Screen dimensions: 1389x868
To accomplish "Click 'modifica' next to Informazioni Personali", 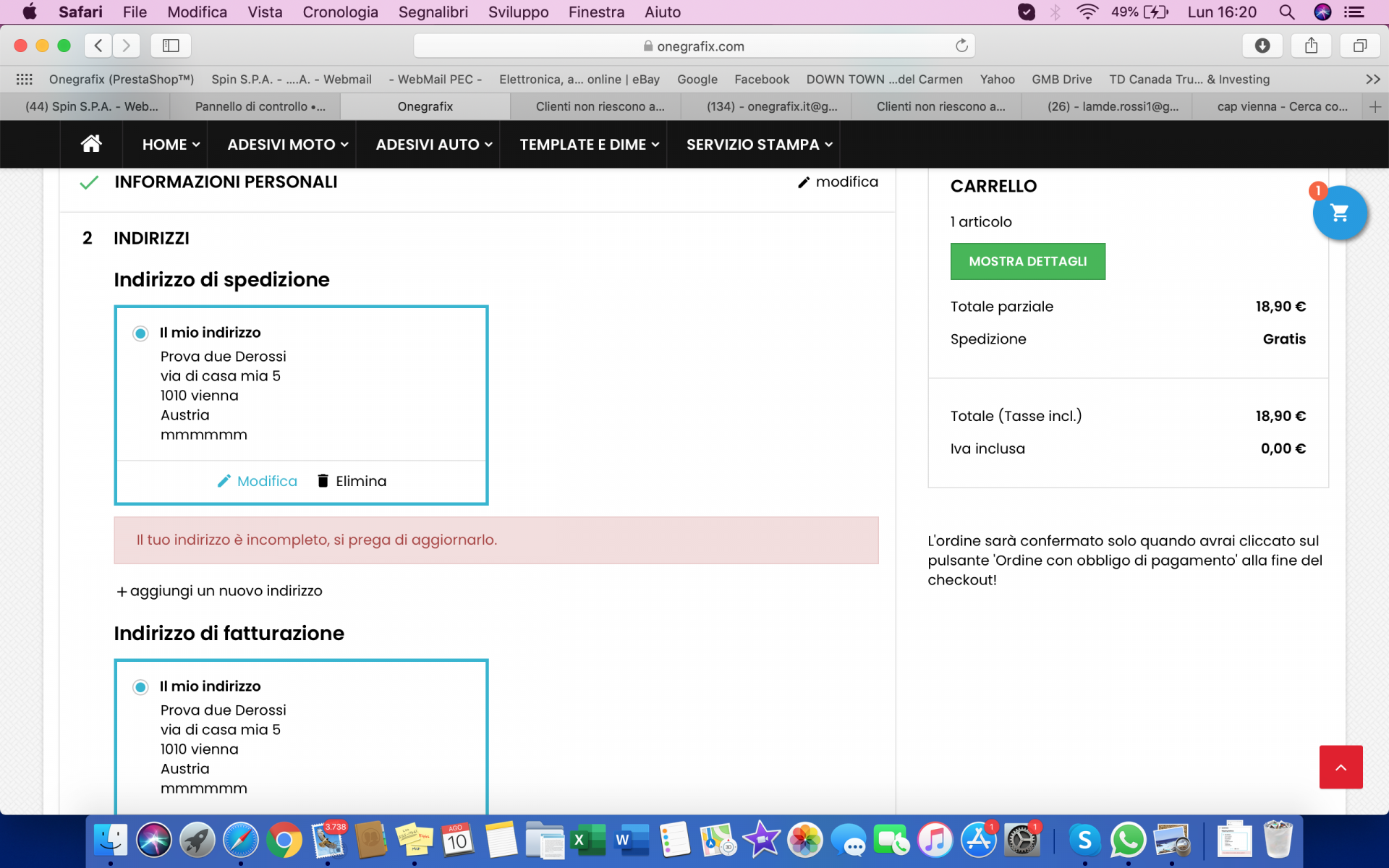I will (x=838, y=182).
